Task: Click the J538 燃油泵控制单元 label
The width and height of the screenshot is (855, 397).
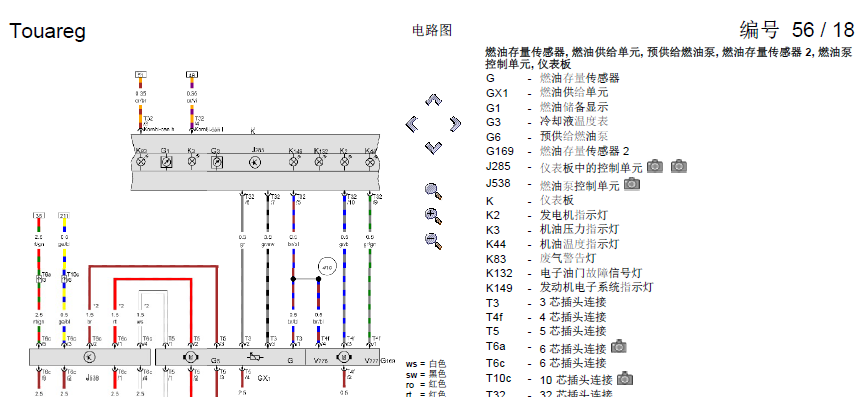Action: point(553,184)
